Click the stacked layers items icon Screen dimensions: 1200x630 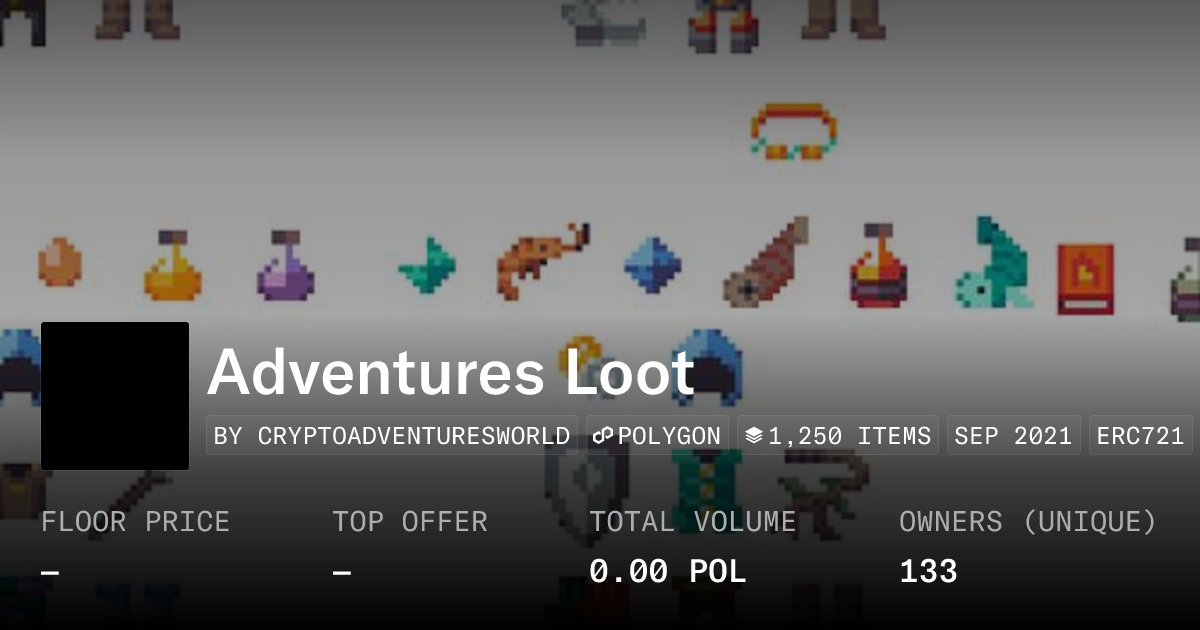coord(754,436)
